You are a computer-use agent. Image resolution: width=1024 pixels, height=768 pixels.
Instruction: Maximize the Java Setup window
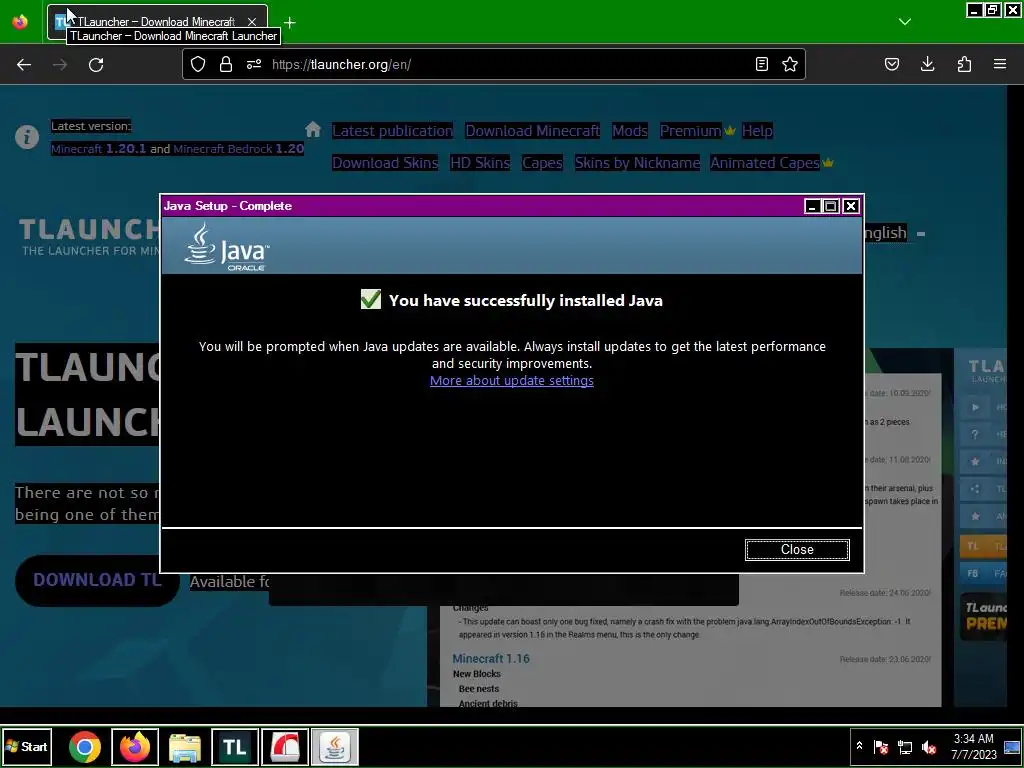831,206
